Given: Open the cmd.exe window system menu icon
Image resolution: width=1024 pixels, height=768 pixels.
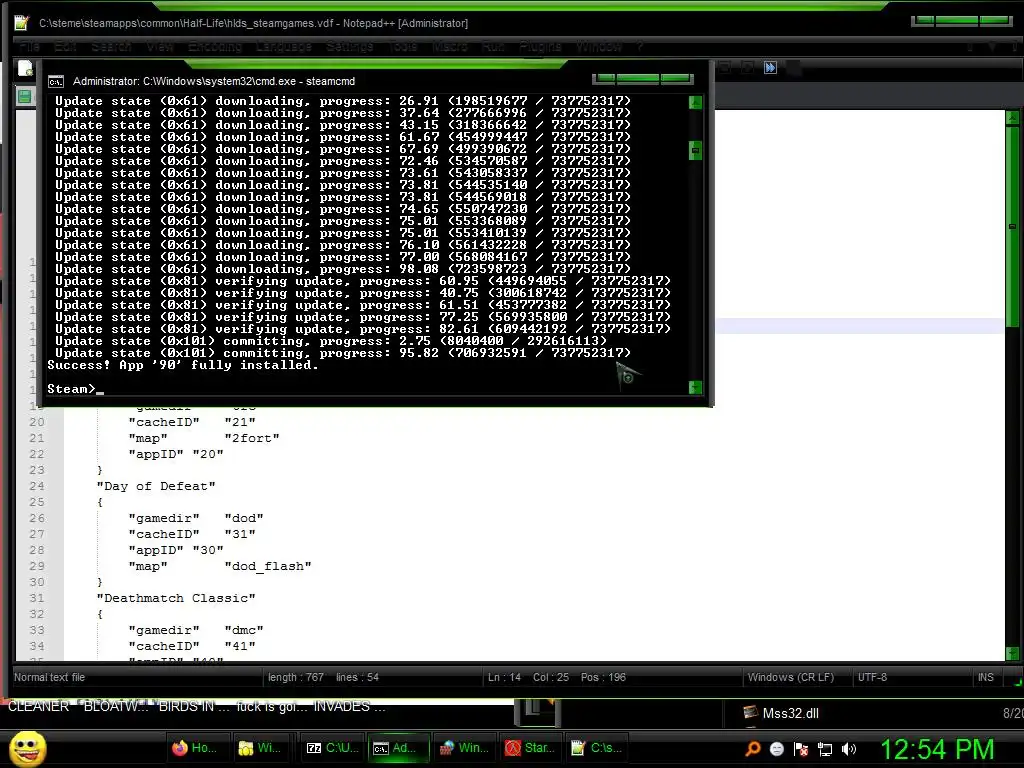Looking at the screenshot, I should pyautogui.click(x=56, y=82).
